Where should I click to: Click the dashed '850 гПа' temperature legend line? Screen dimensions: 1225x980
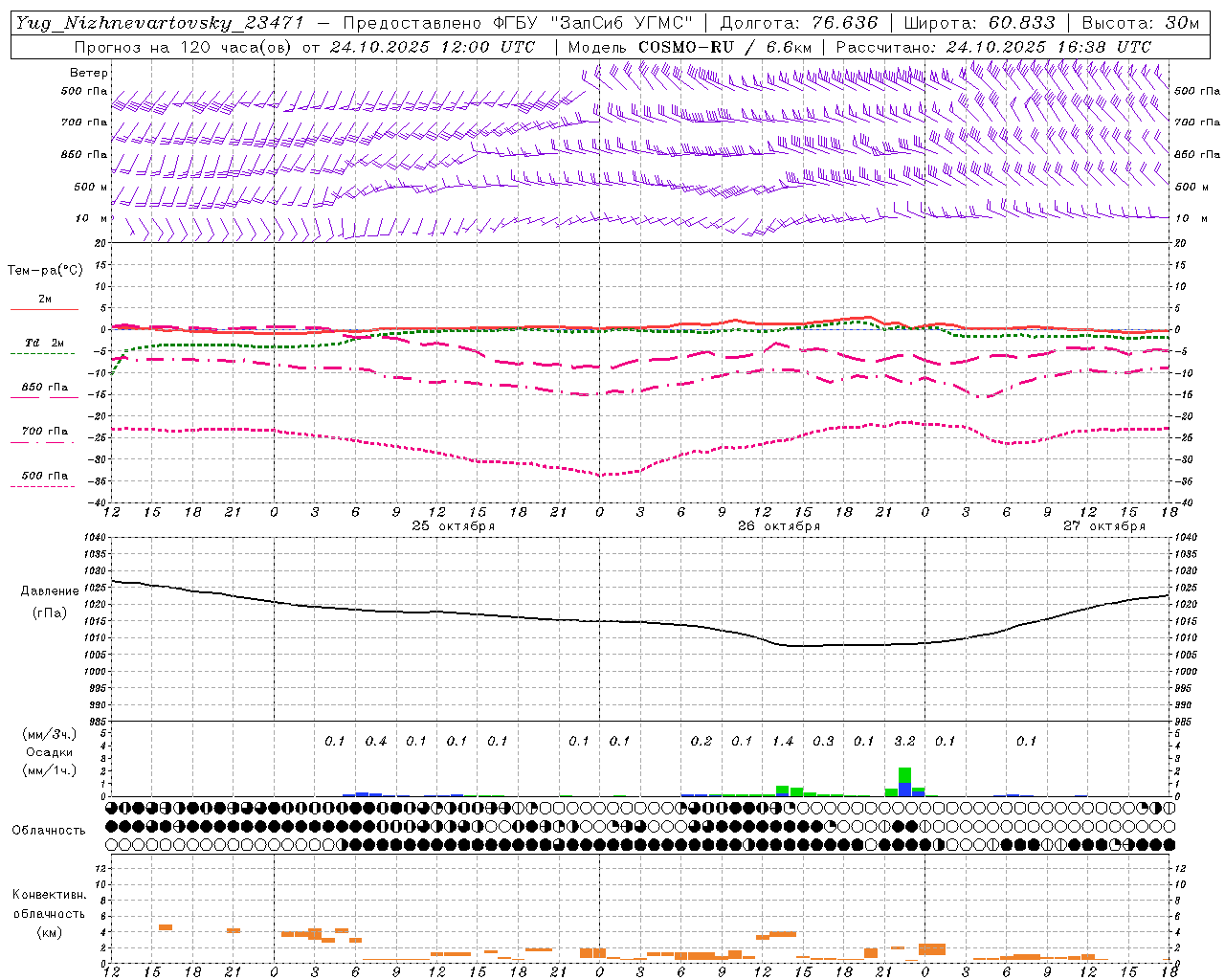[42, 398]
